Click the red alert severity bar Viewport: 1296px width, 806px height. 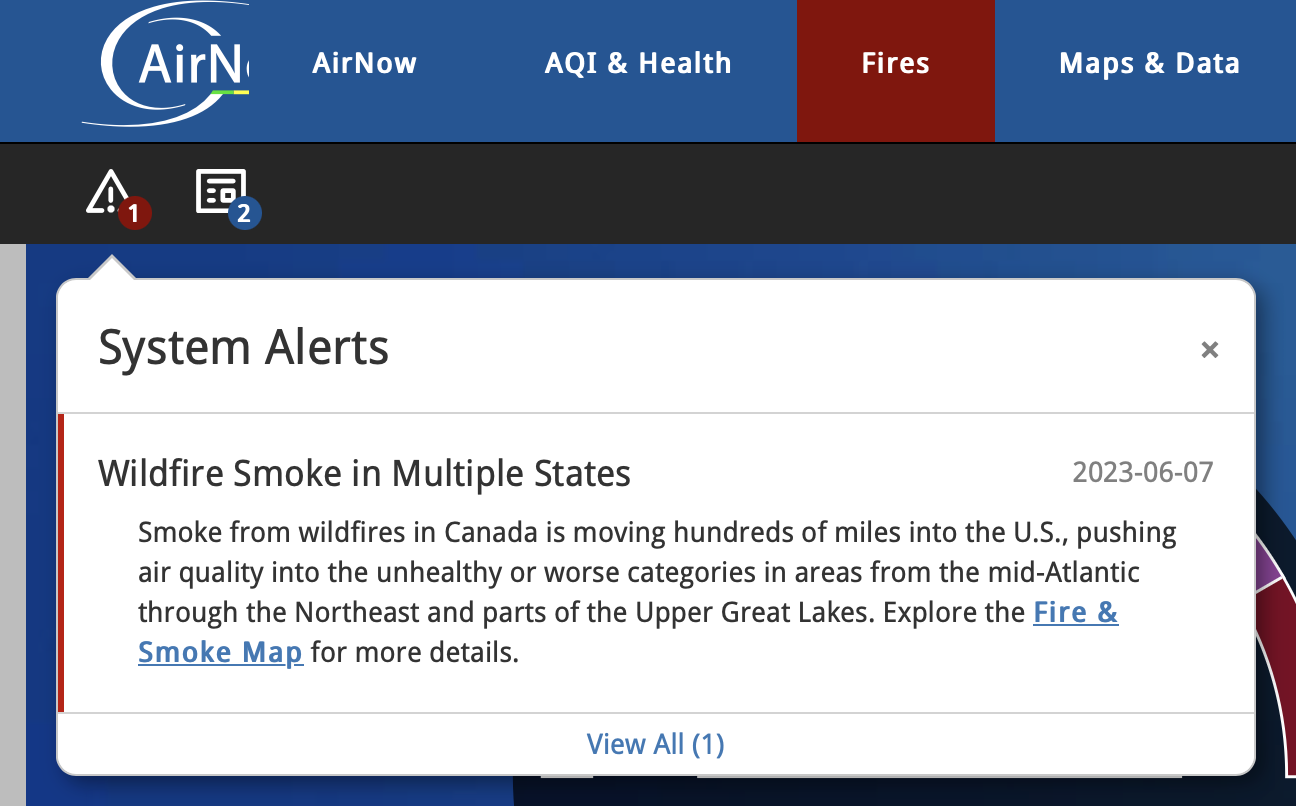pos(61,563)
